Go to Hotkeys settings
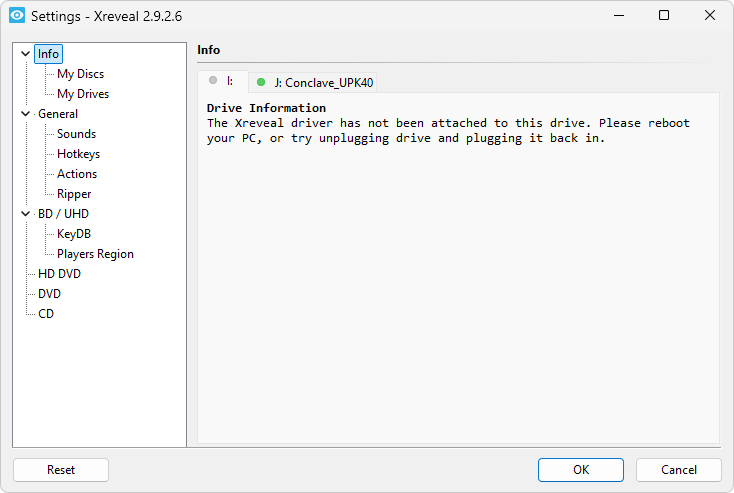734x493 pixels. [x=78, y=154]
